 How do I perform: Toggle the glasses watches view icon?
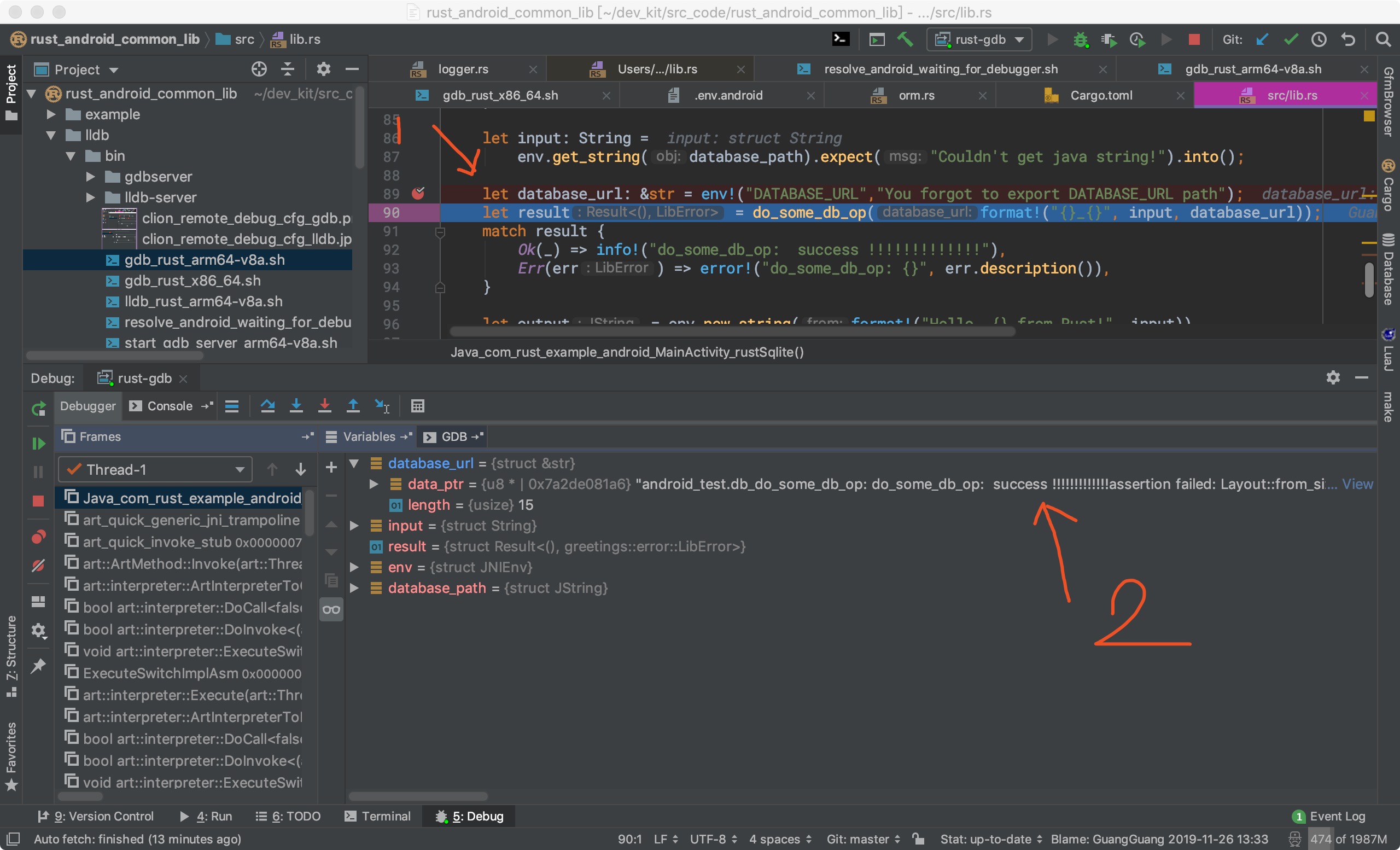pyautogui.click(x=331, y=610)
